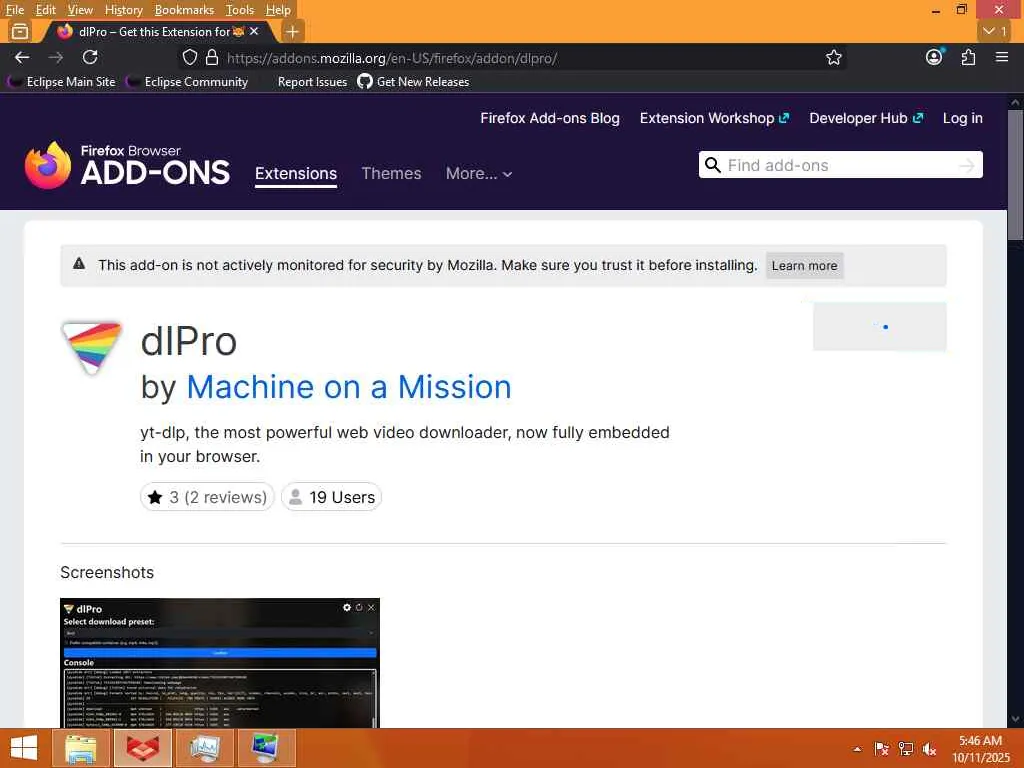Open Windows Start button
This screenshot has height=768, width=1024.
(x=24, y=748)
